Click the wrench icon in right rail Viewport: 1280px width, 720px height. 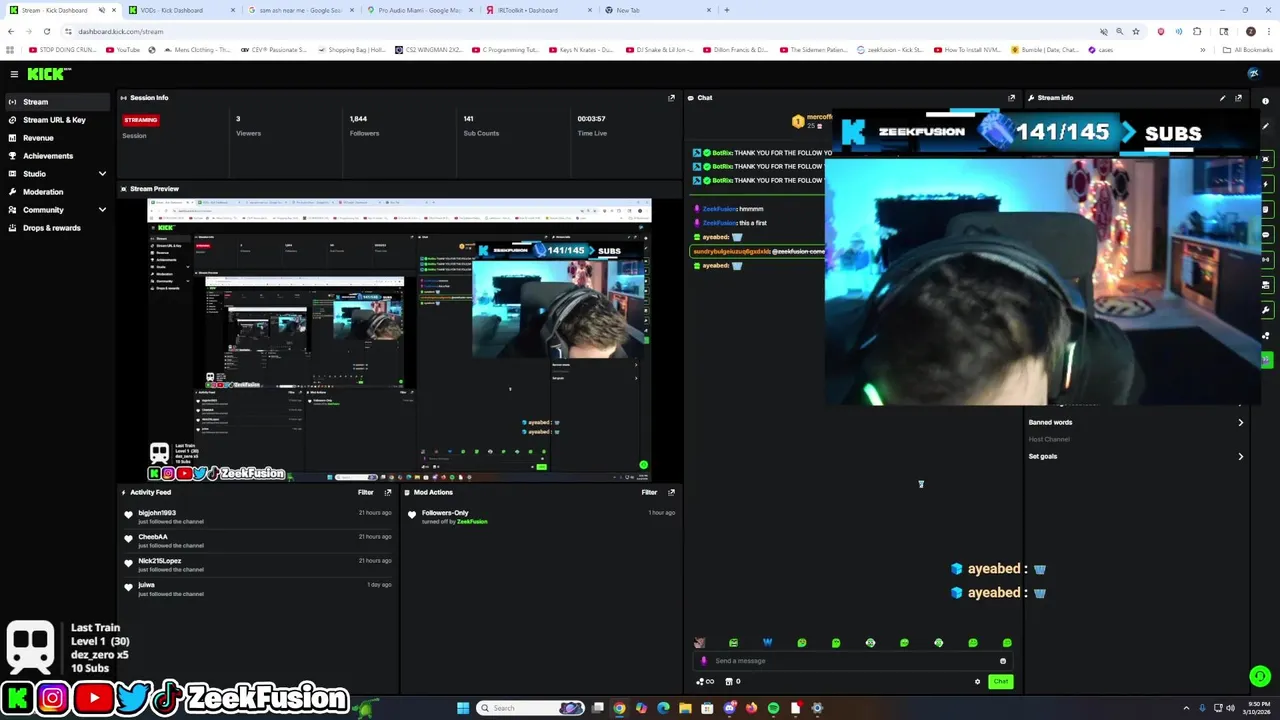(x=1266, y=310)
